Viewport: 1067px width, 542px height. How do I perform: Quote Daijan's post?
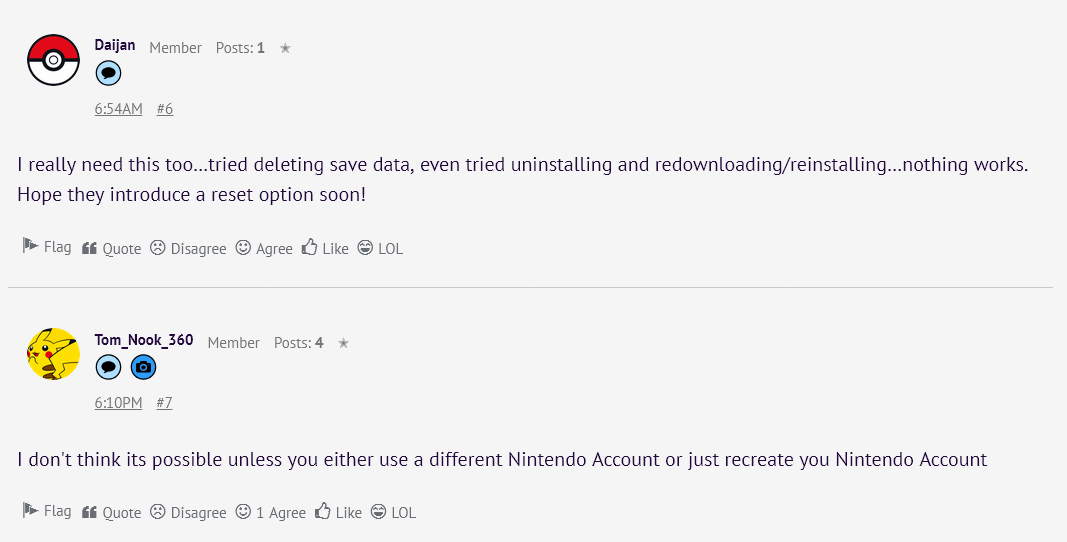[x=111, y=248]
